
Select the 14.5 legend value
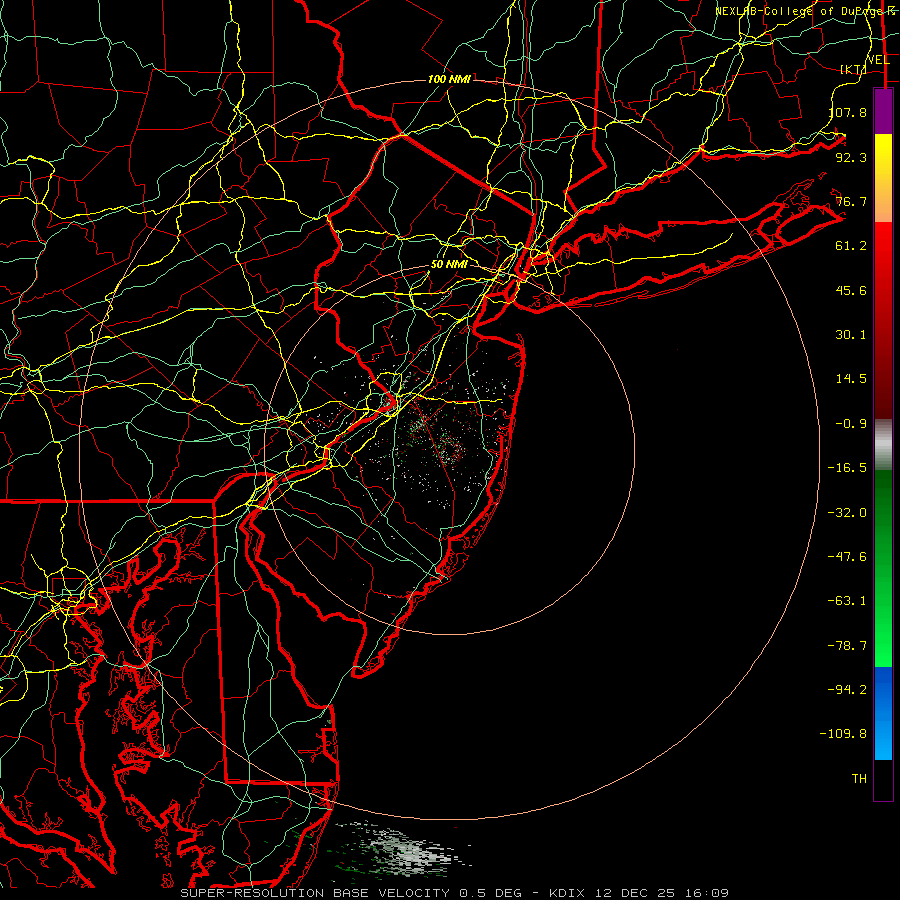coord(851,379)
